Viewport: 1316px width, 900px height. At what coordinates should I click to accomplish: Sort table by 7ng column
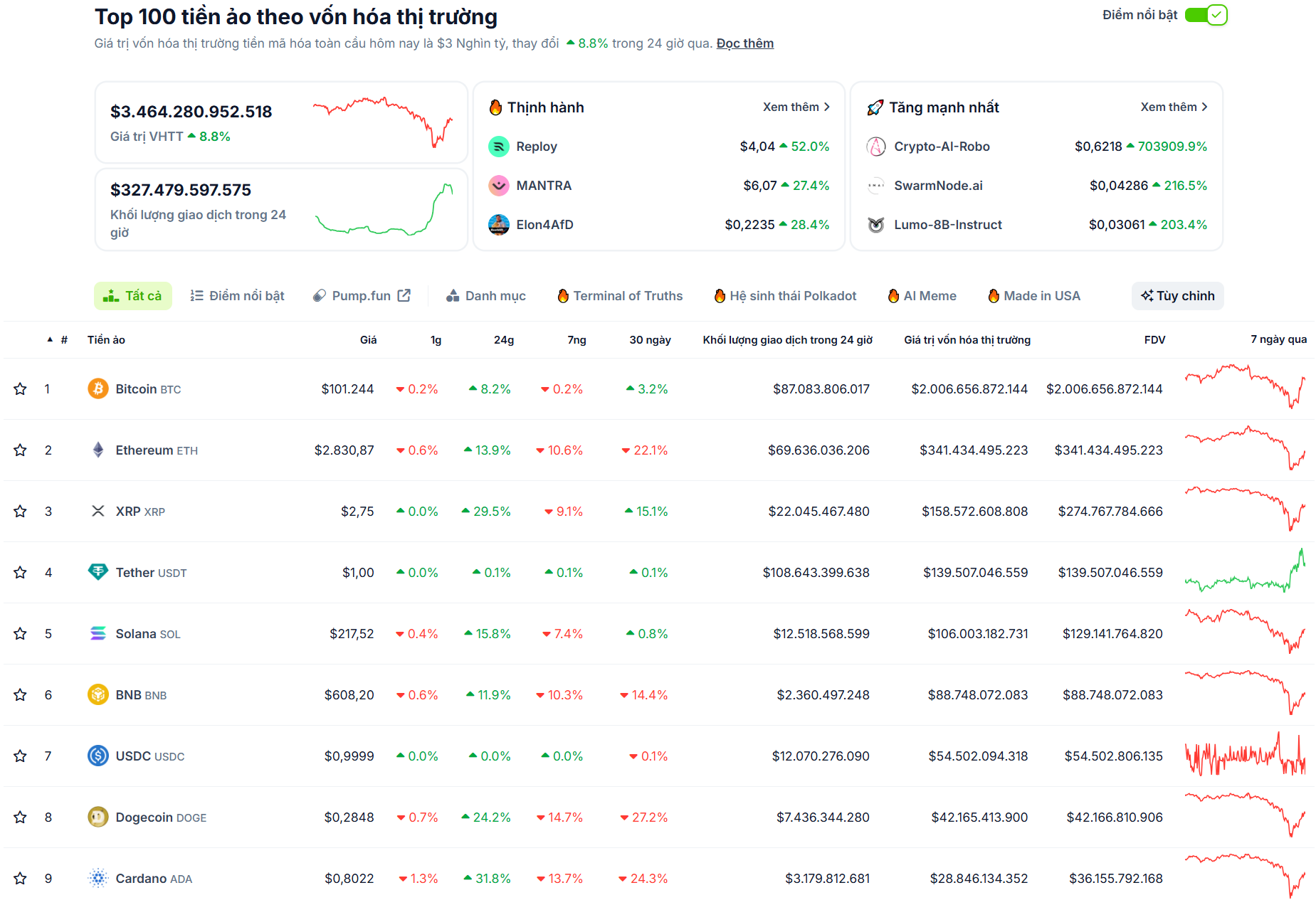[x=577, y=340]
